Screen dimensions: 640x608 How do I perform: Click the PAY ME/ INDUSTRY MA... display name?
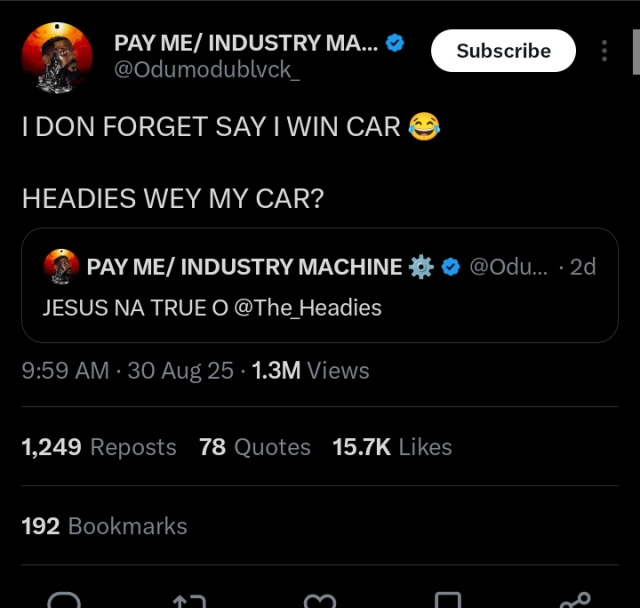245,43
